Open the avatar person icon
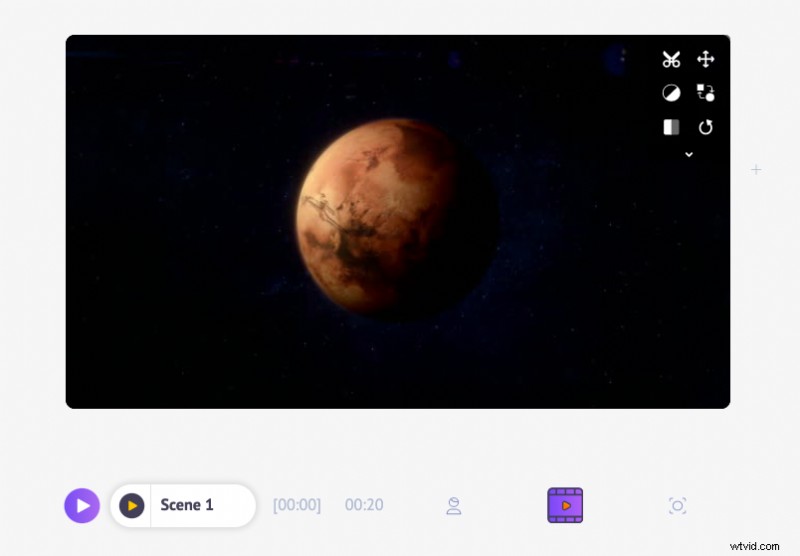 point(454,506)
